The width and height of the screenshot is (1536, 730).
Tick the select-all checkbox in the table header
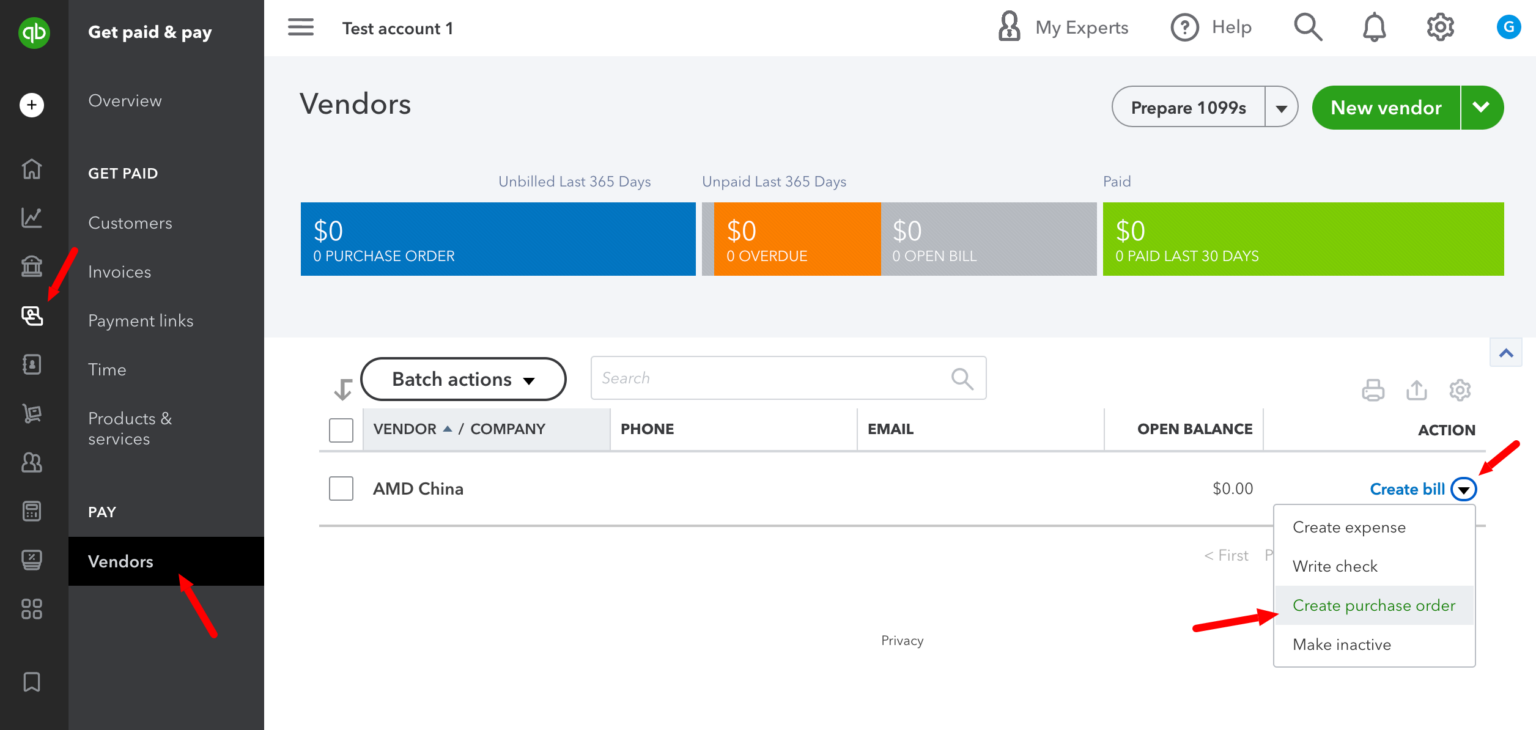point(341,429)
